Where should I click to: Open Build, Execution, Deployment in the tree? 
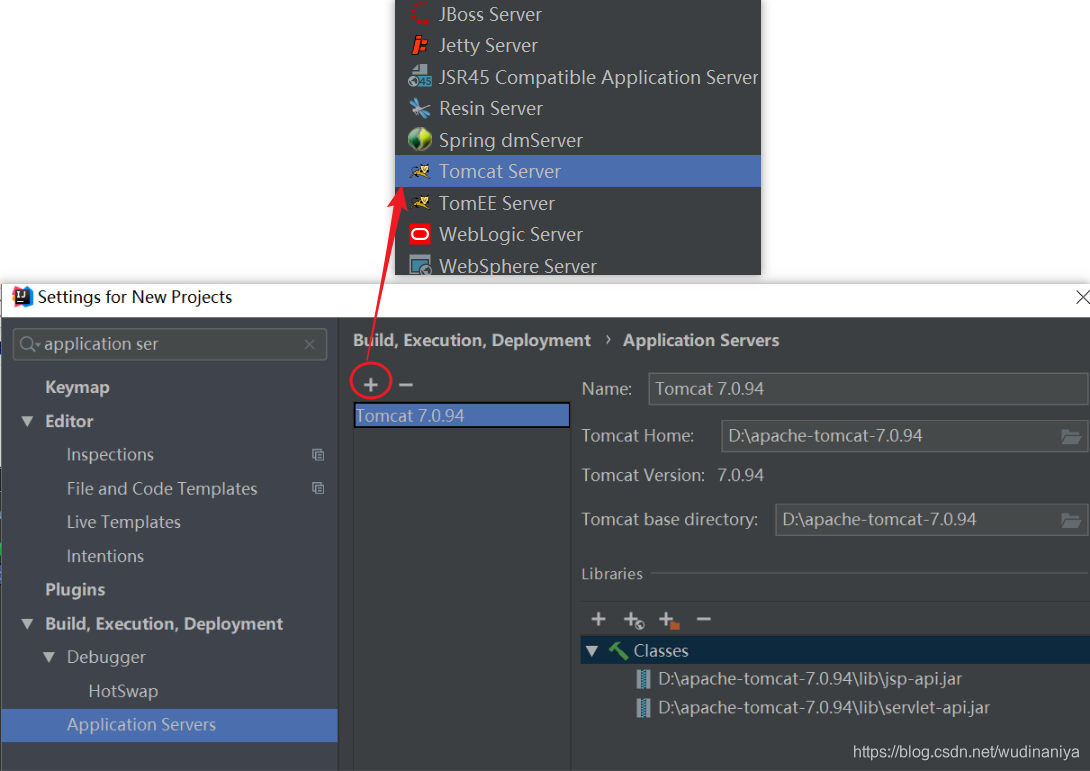click(x=164, y=624)
